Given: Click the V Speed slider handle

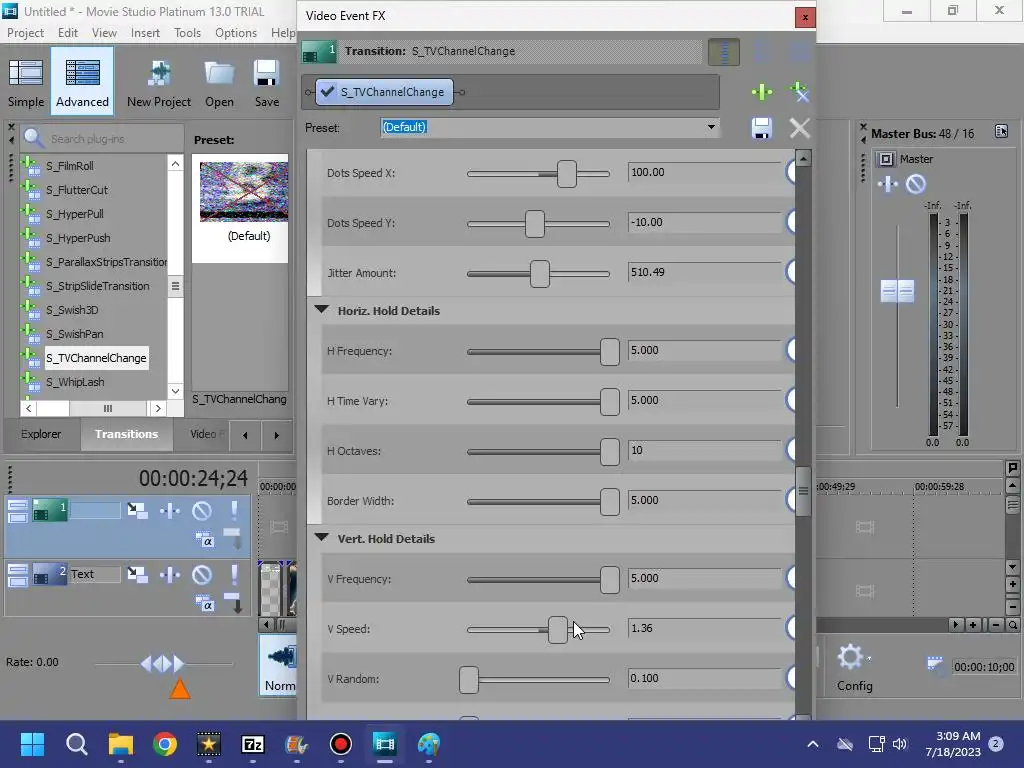Looking at the screenshot, I should pos(557,630).
